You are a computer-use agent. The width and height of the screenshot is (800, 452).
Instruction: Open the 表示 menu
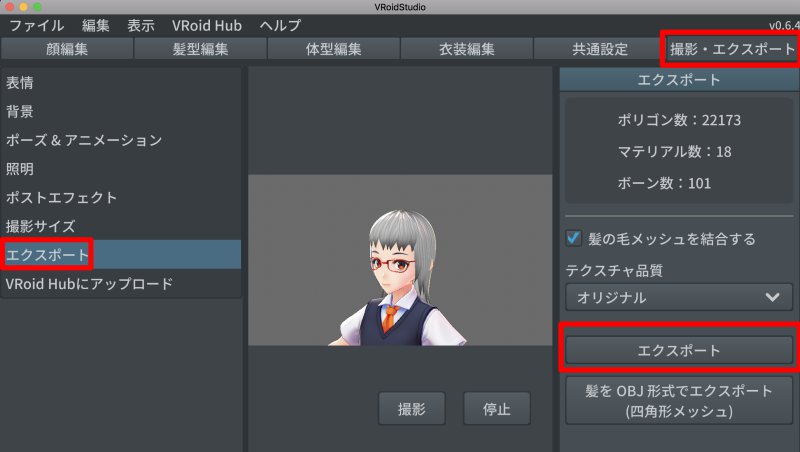click(x=141, y=26)
